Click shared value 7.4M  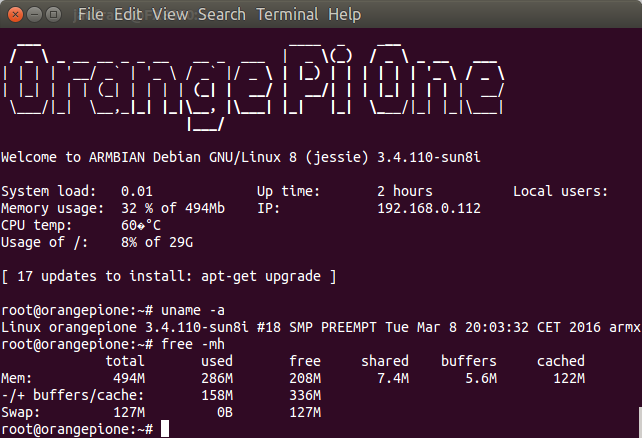[393, 378]
